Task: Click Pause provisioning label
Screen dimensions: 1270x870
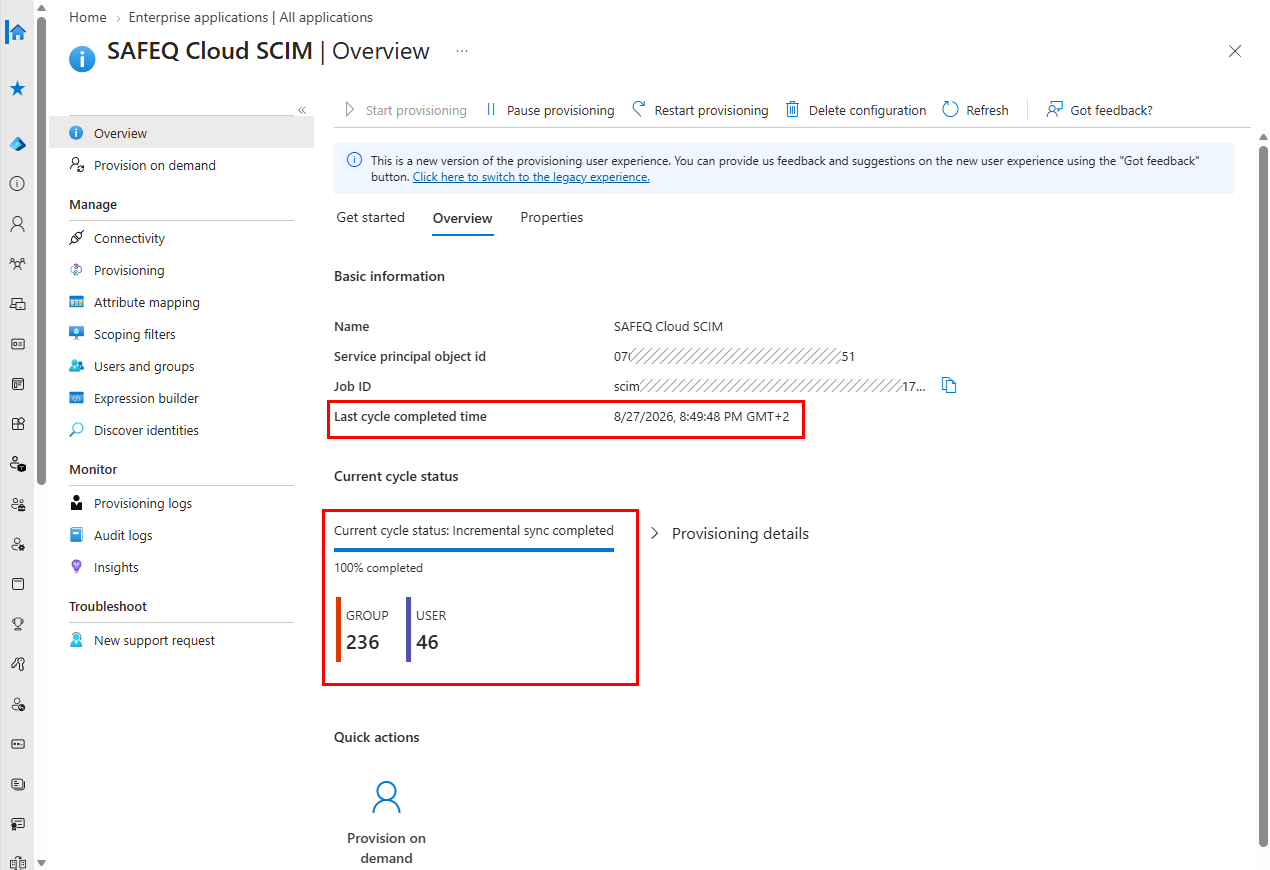Action: [x=560, y=110]
